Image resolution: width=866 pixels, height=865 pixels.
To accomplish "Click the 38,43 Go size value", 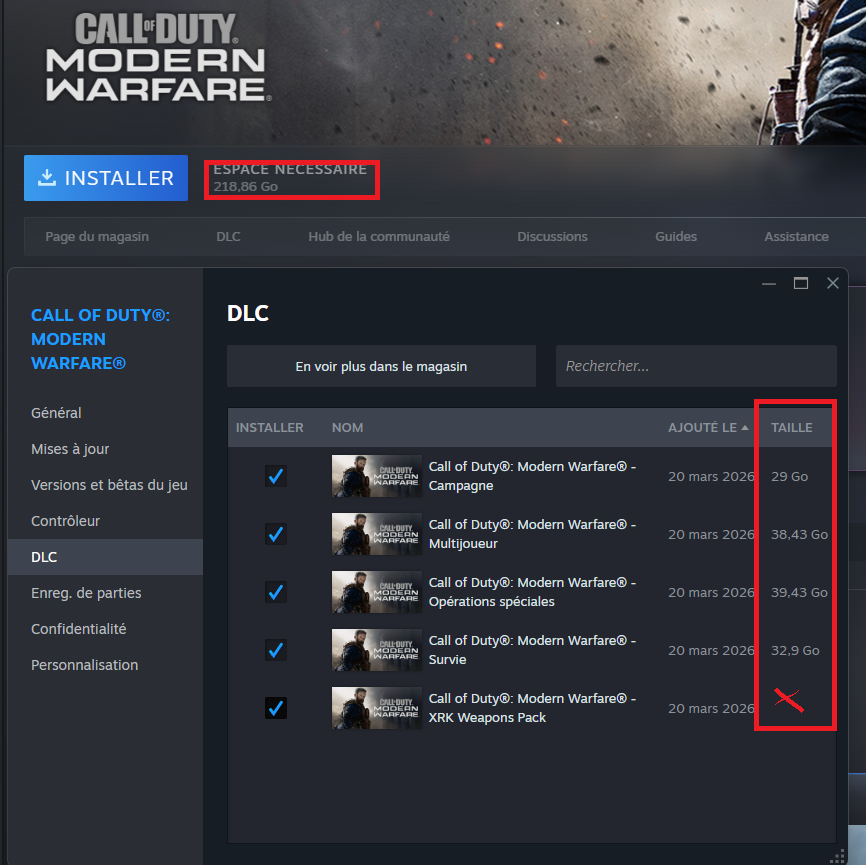I will tap(799, 534).
